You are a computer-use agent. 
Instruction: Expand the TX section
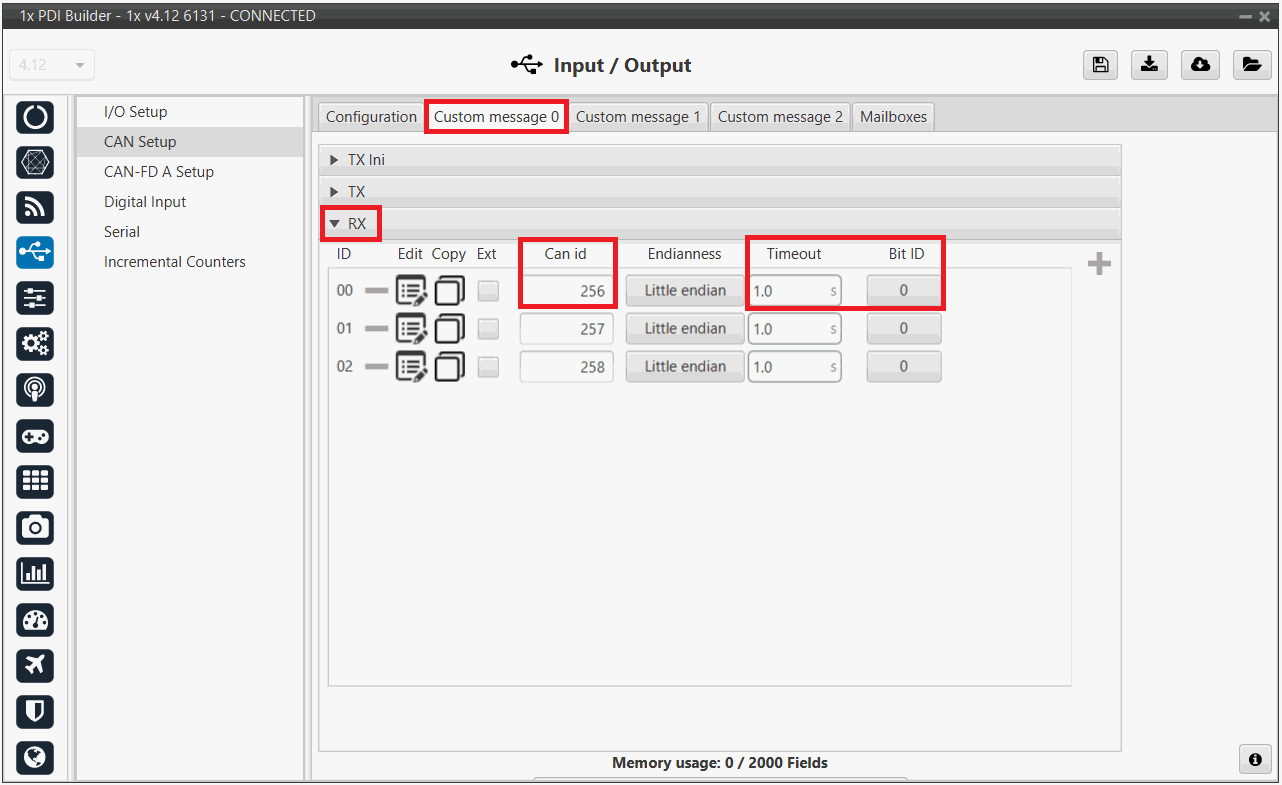coord(356,191)
